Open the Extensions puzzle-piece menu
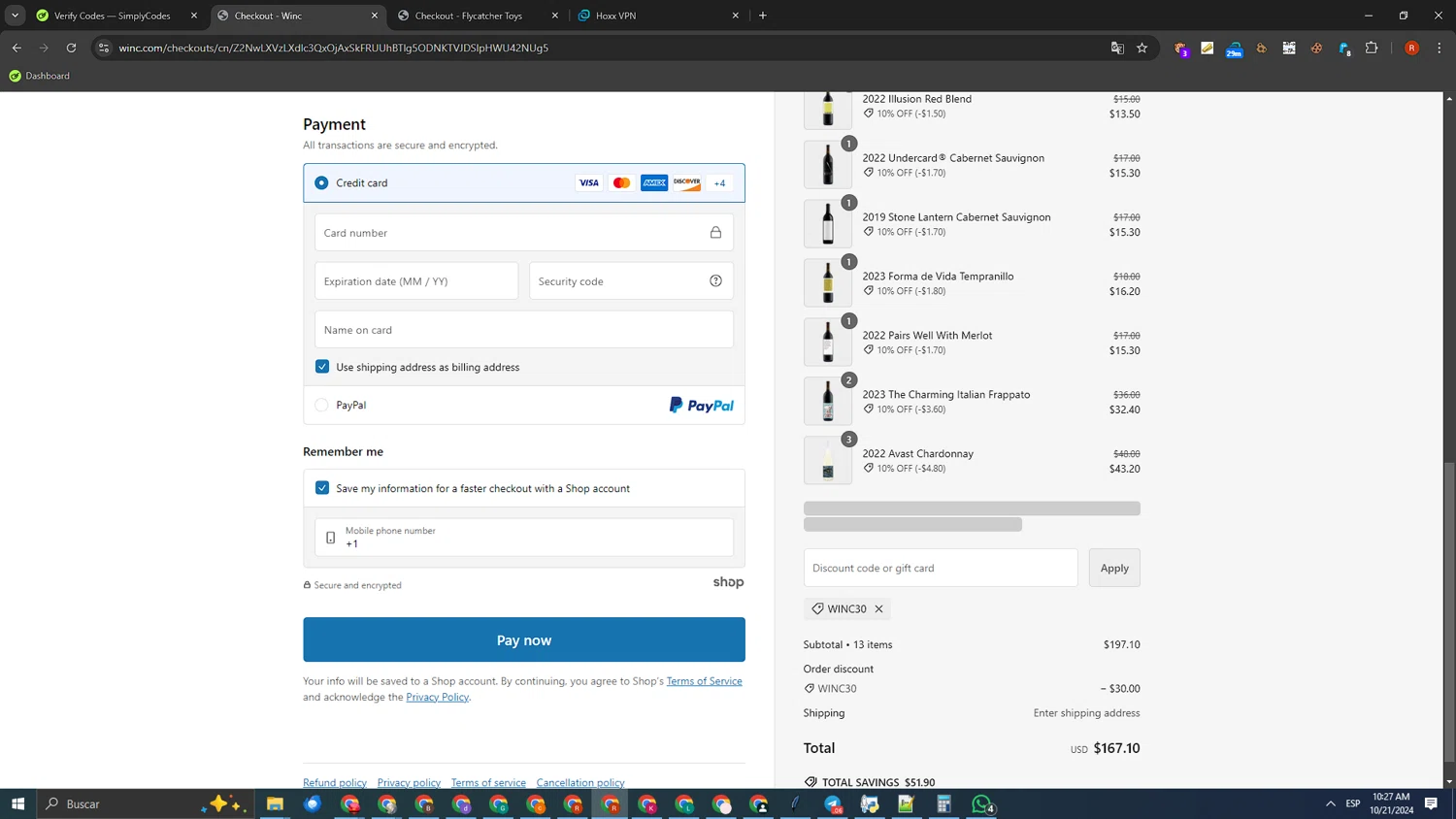The height and width of the screenshot is (819, 1456). (1372, 48)
